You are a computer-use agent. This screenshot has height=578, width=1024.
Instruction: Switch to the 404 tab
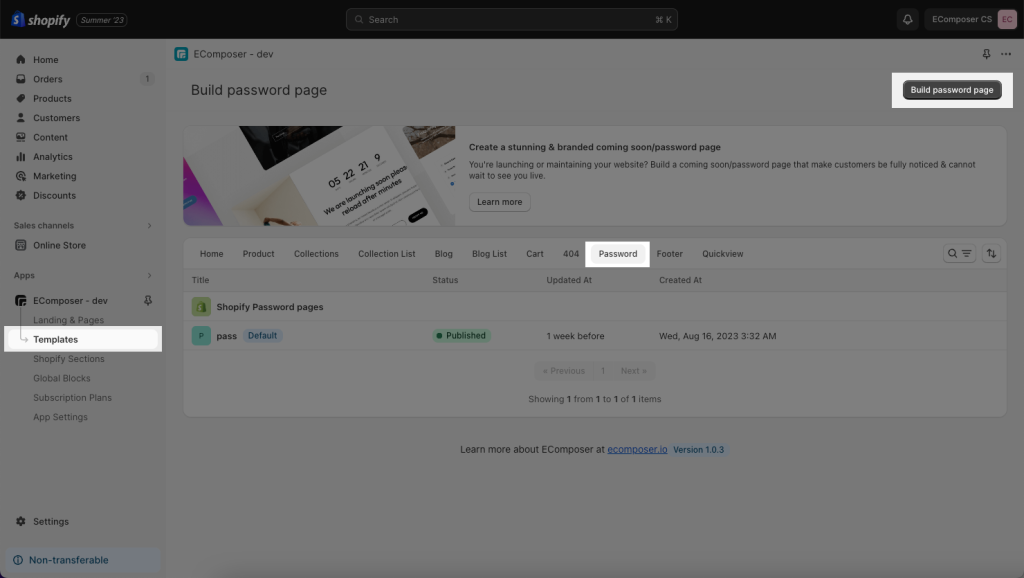click(571, 254)
